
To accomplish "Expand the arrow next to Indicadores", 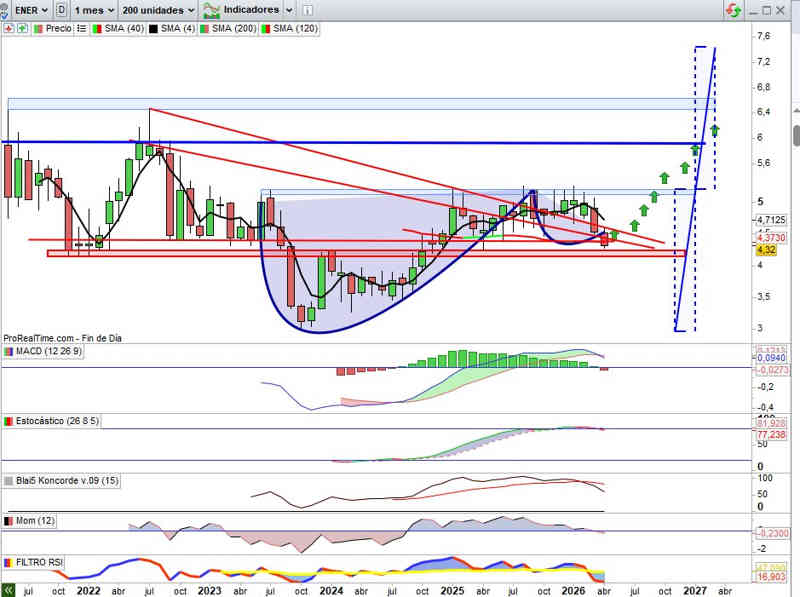I will click(289, 10).
